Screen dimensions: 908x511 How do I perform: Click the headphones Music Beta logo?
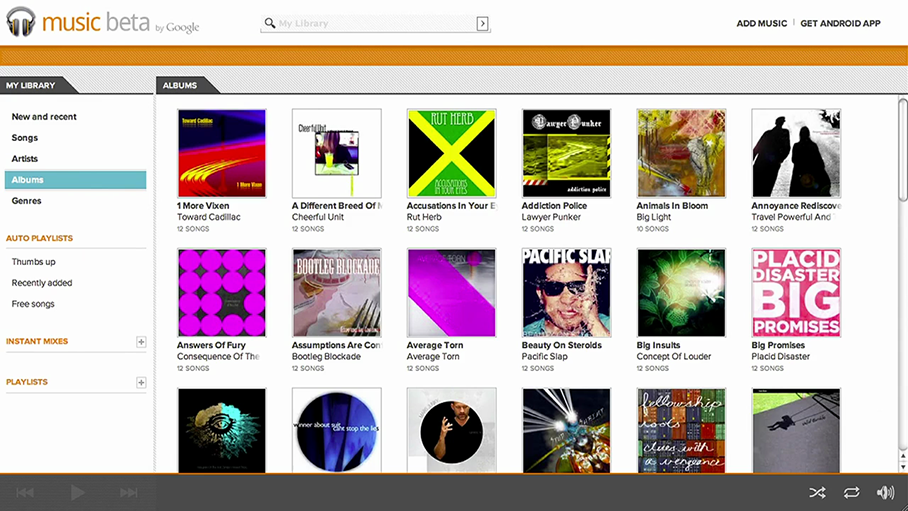pyautogui.click(x=21, y=22)
